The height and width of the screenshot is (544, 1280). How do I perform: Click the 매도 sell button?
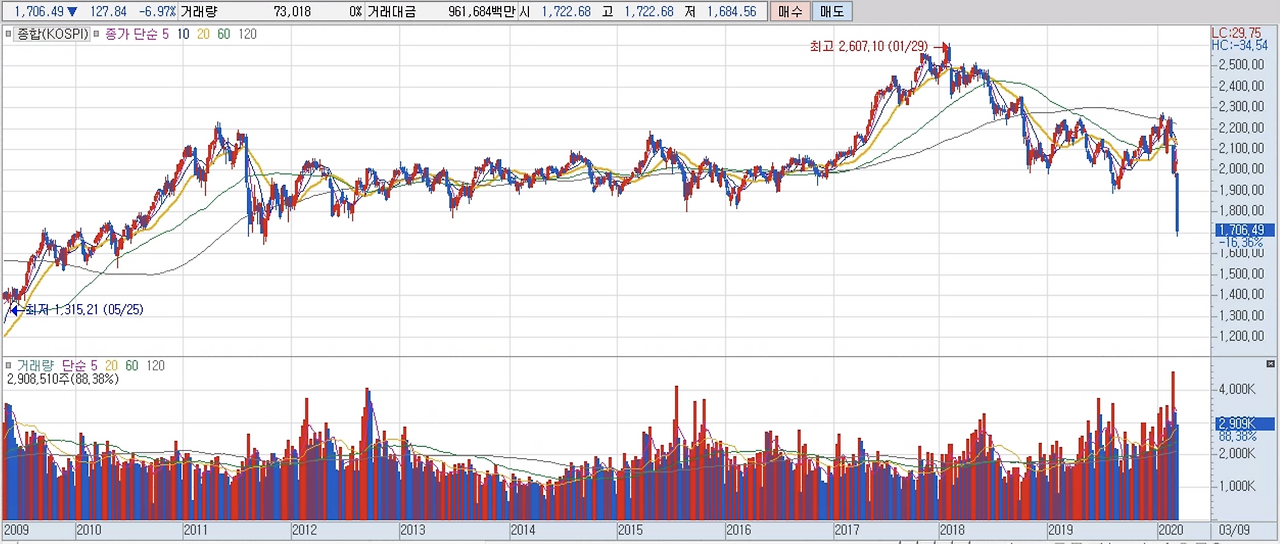[x=832, y=12]
